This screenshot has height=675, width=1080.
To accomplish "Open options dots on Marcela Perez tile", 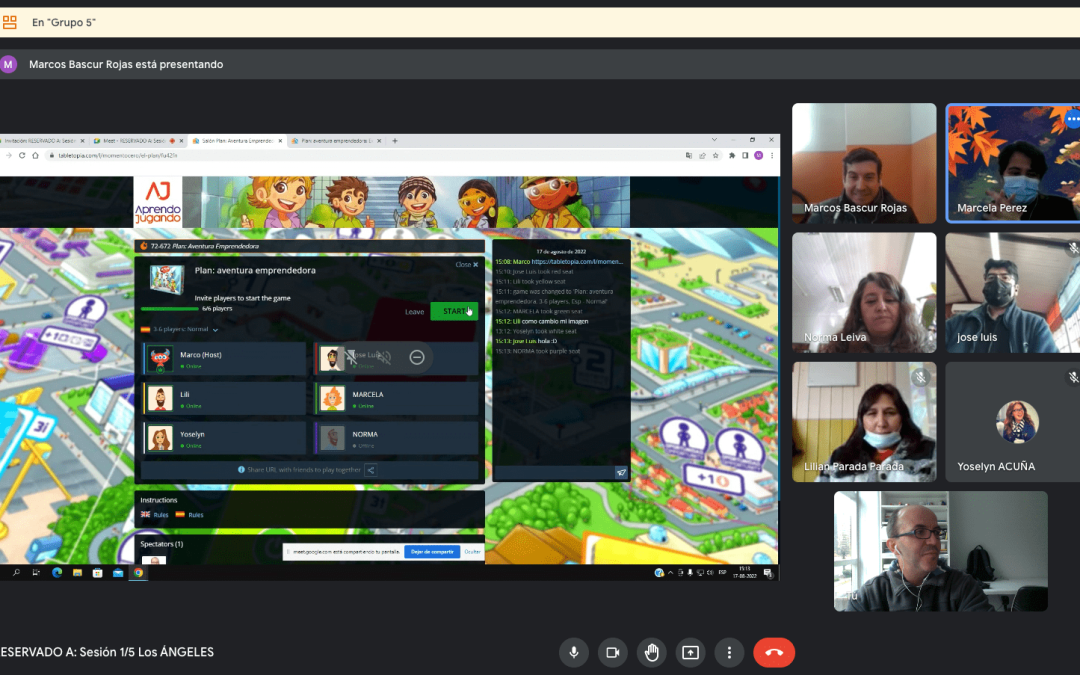I will (1072, 118).
